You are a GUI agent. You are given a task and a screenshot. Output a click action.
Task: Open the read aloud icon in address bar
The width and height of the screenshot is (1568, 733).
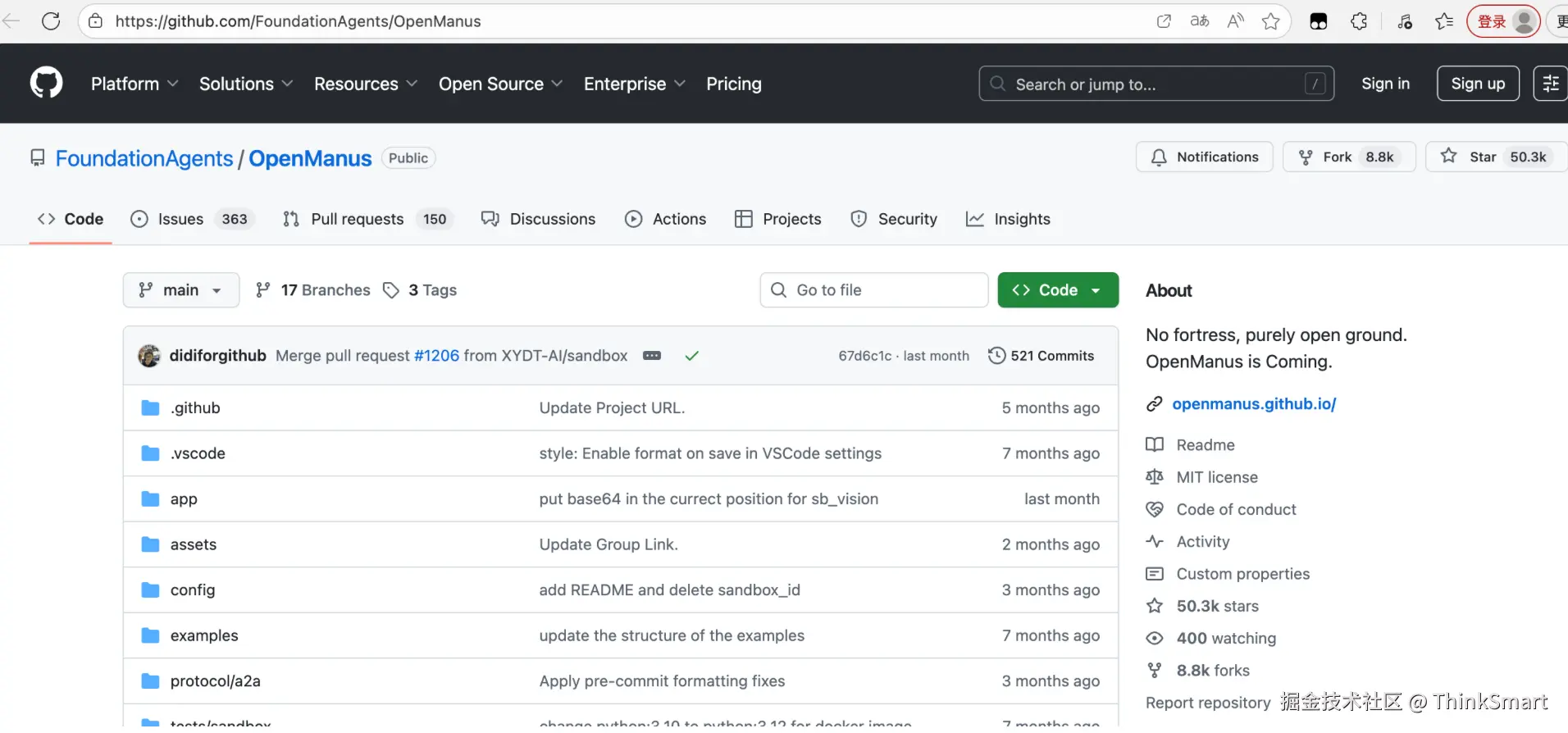[1235, 21]
